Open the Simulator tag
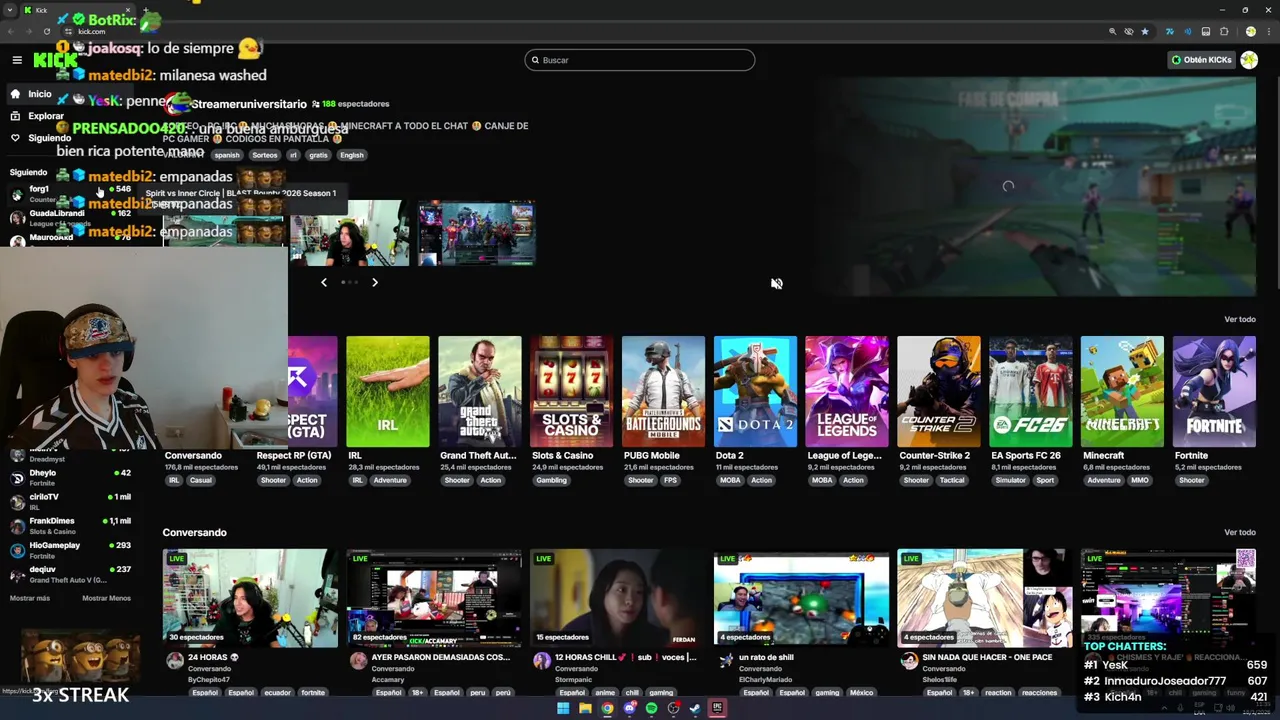 [x=1010, y=480]
